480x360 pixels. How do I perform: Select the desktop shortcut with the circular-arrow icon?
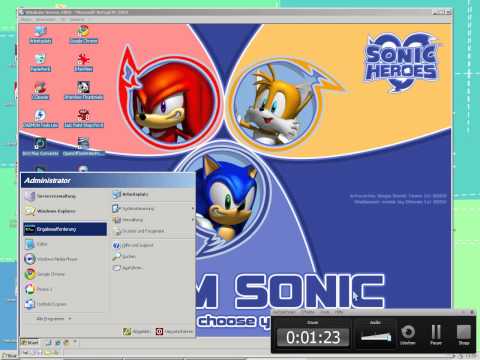coord(40,147)
